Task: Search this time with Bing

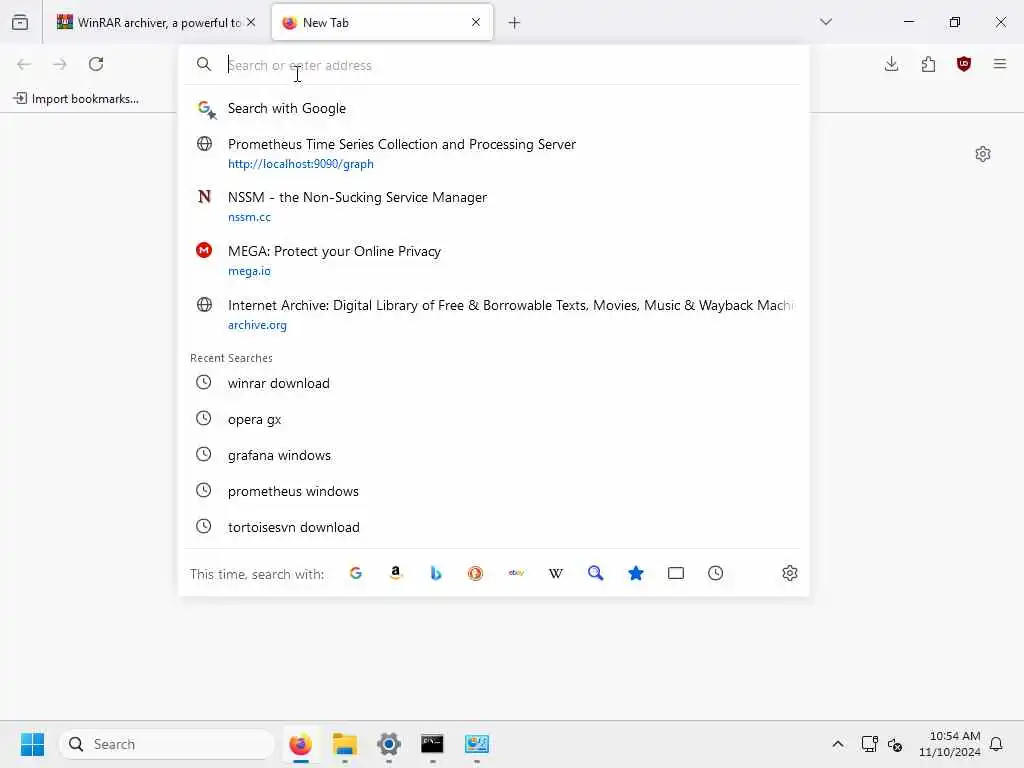Action: pyautogui.click(x=436, y=573)
